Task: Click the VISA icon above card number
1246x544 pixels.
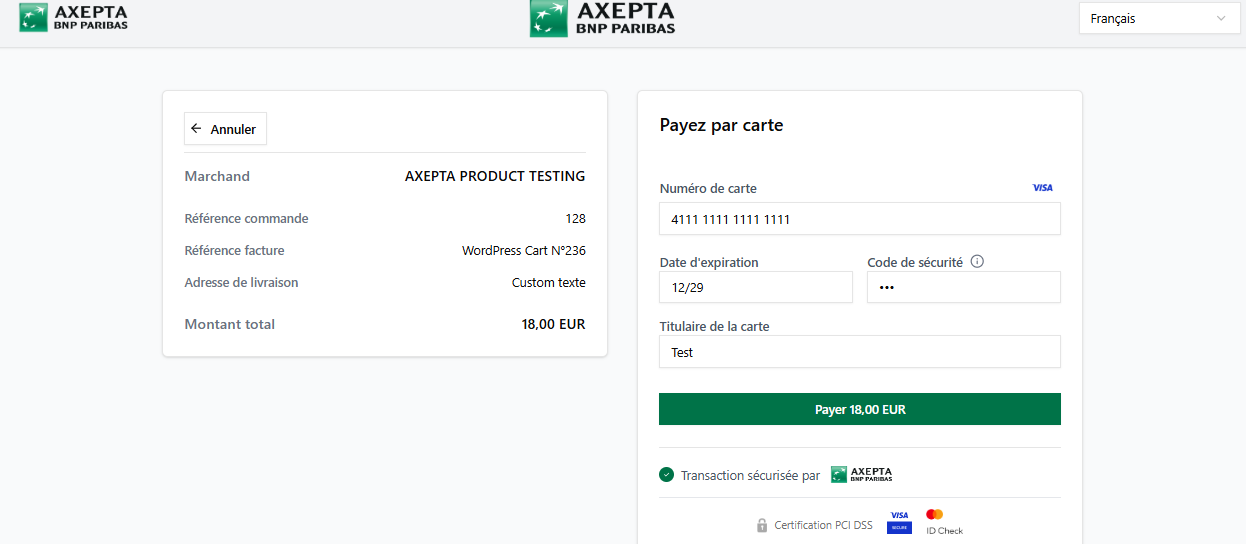Action: coord(1042,188)
